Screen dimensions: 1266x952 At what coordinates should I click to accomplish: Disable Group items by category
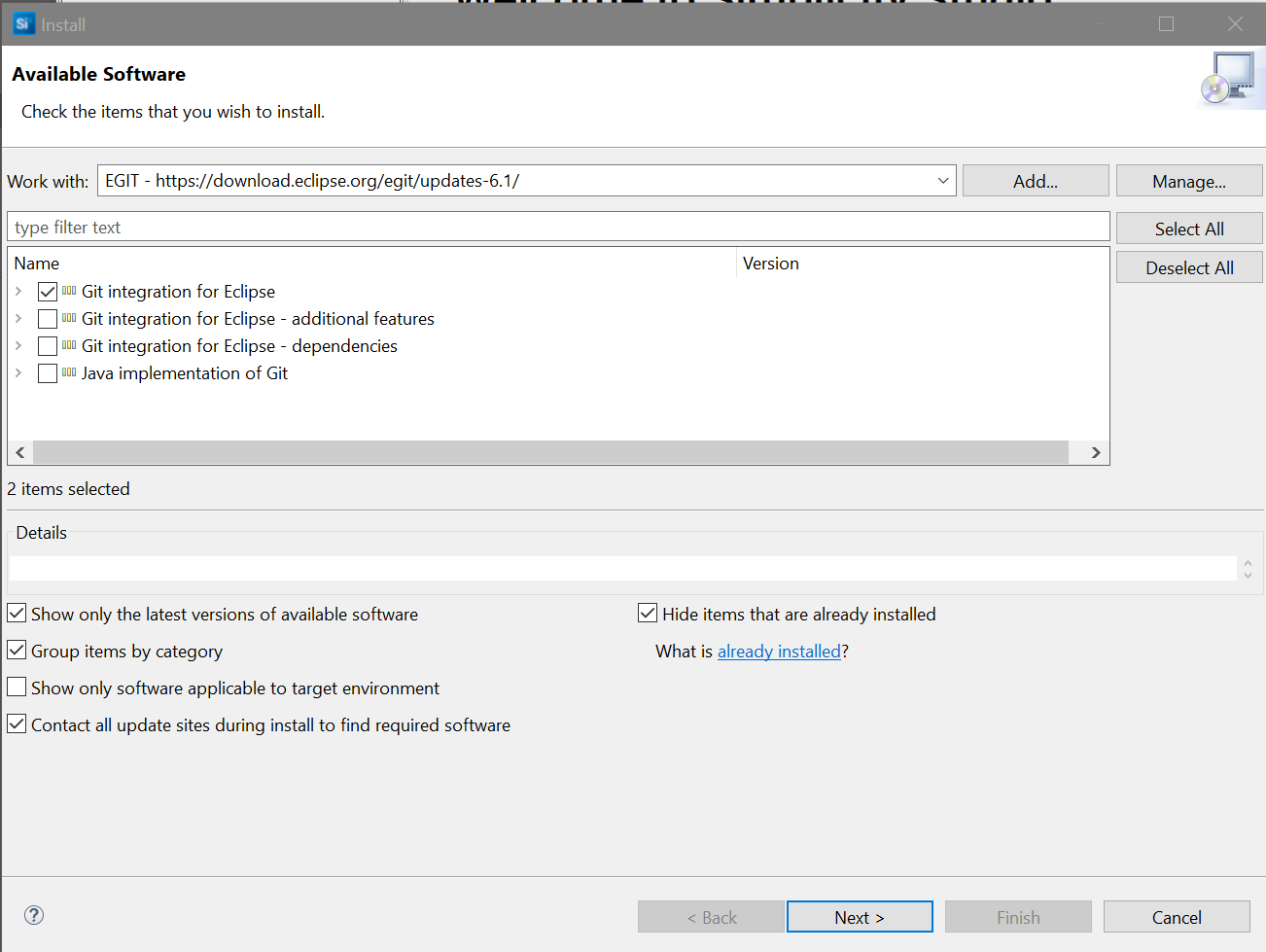[x=16, y=650]
